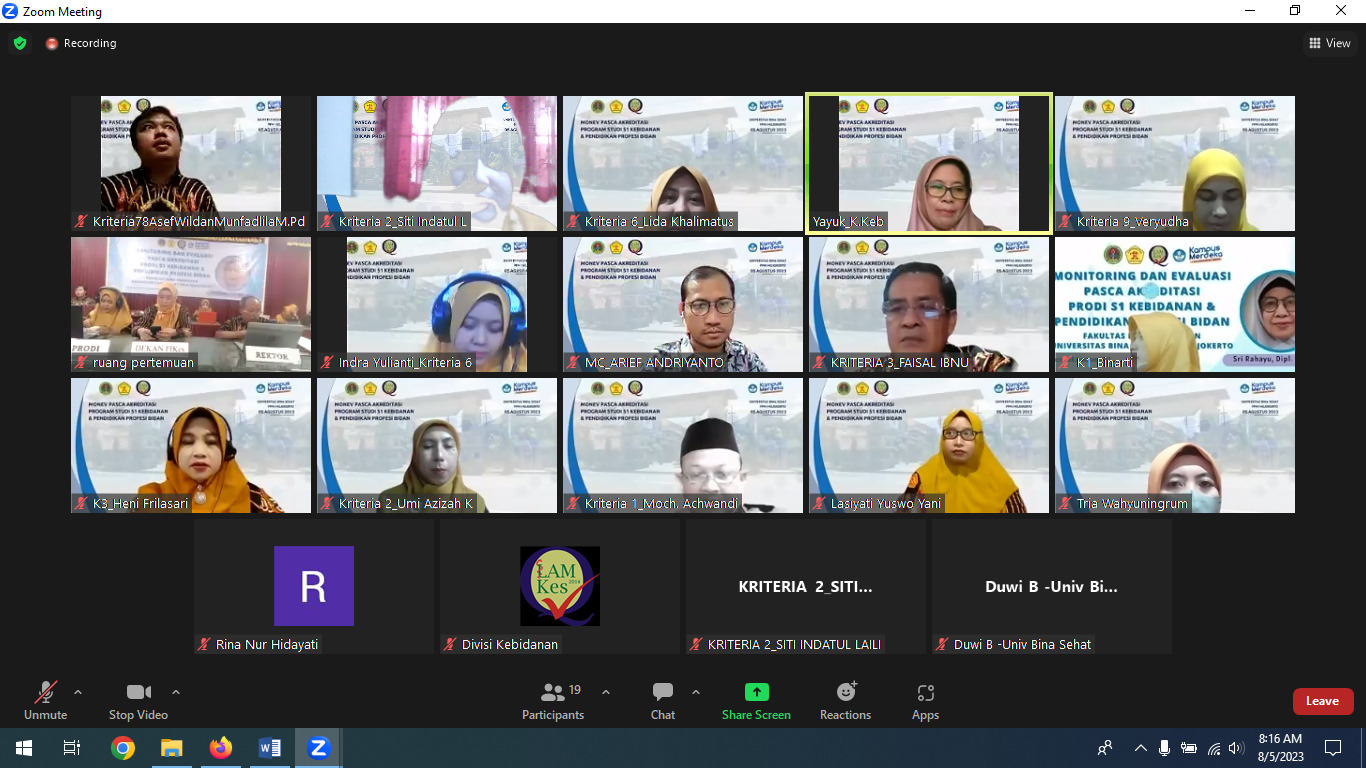
Task: Click the green Share Screen icon
Action: coord(756,692)
